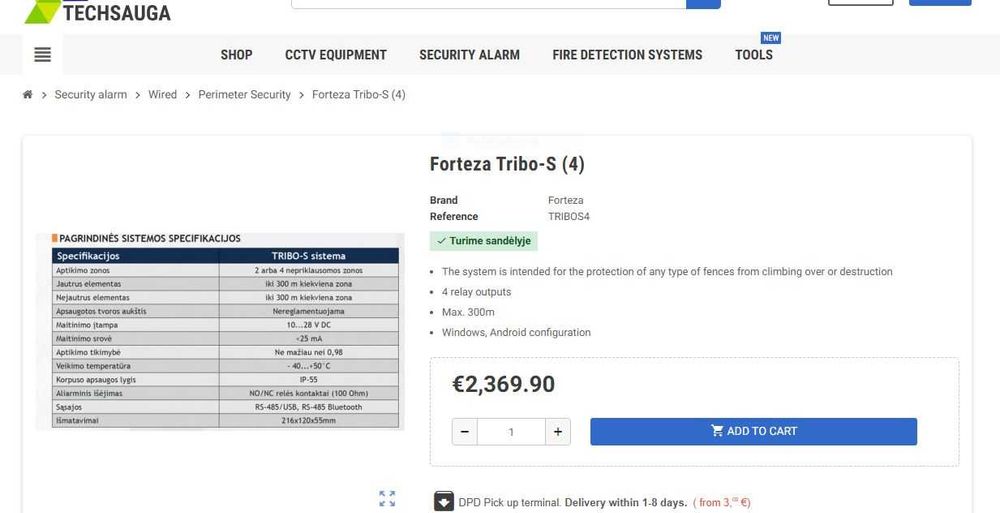Viewport: 1000px width, 513px height.
Task: Open the hamburger categories menu
Action: click(x=42, y=55)
